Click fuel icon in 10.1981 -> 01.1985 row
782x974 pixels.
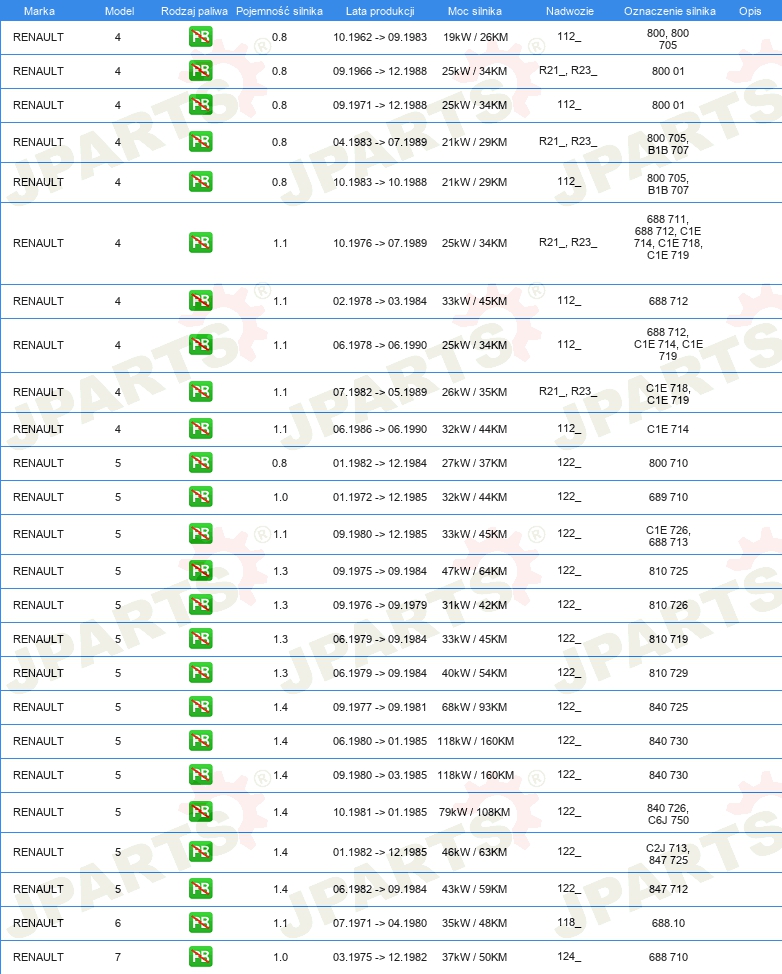tap(201, 812)
